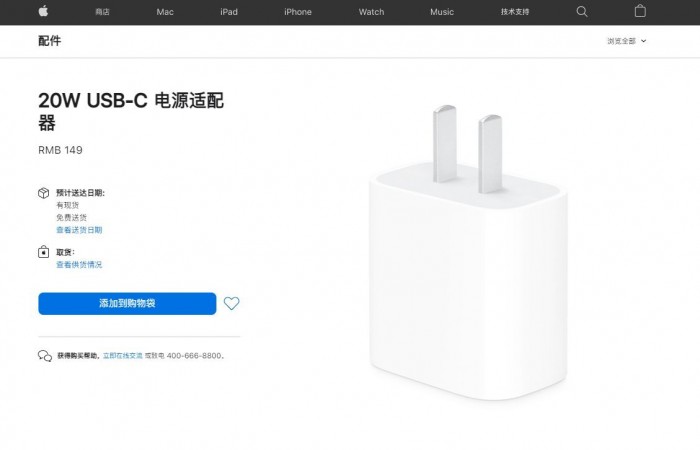Click the 查看送货日期 link
Screen dimensions: 700x450
click(79, 230)
